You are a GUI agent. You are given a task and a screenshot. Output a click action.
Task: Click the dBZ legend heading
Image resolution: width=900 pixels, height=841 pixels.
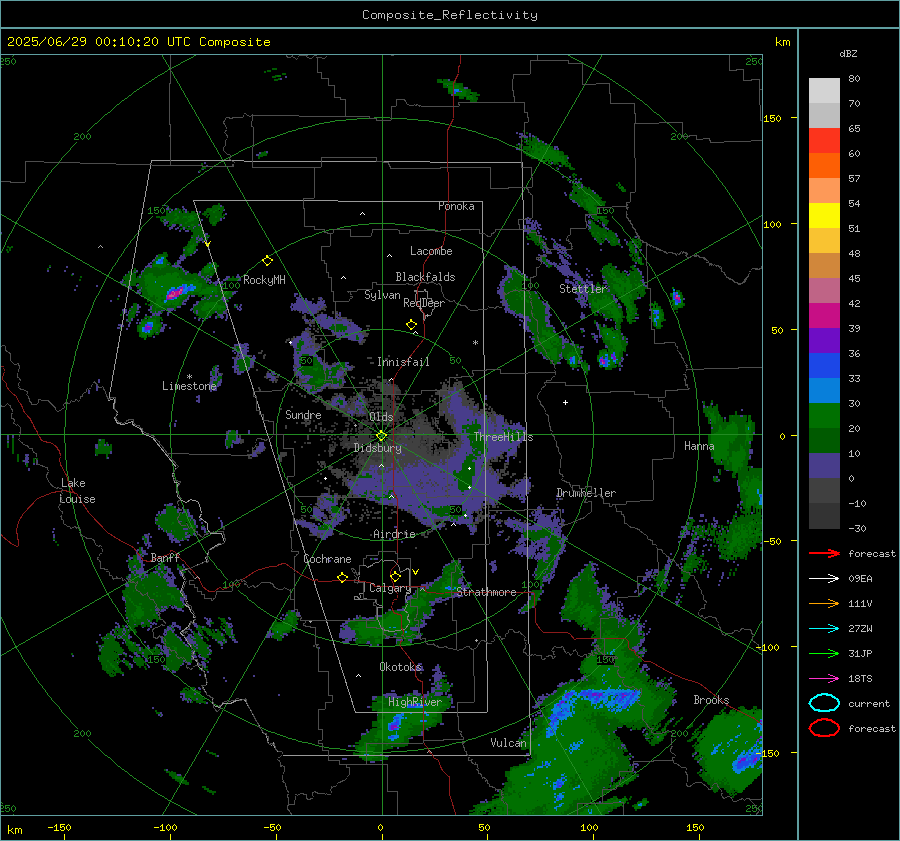(848, 53)
